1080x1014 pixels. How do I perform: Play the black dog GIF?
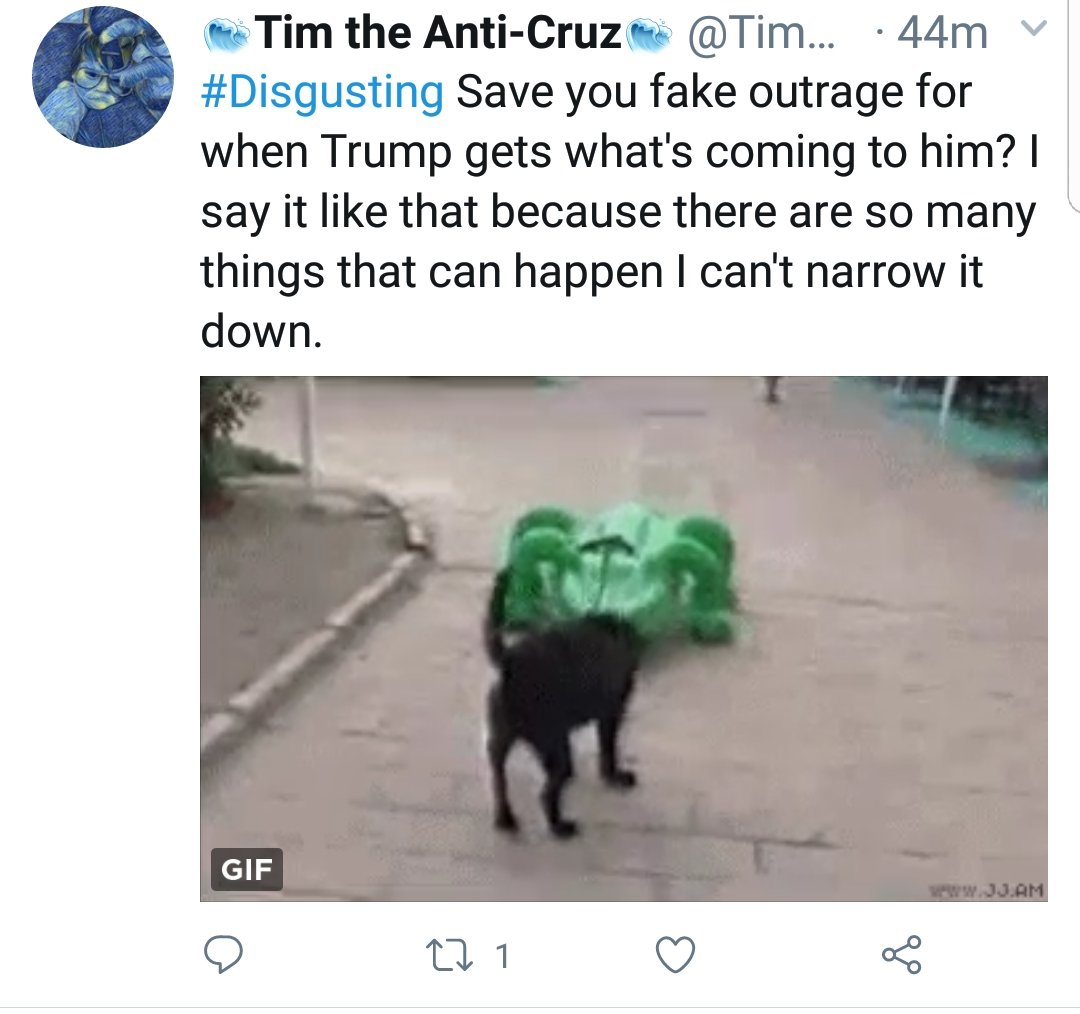pos(623,638)
